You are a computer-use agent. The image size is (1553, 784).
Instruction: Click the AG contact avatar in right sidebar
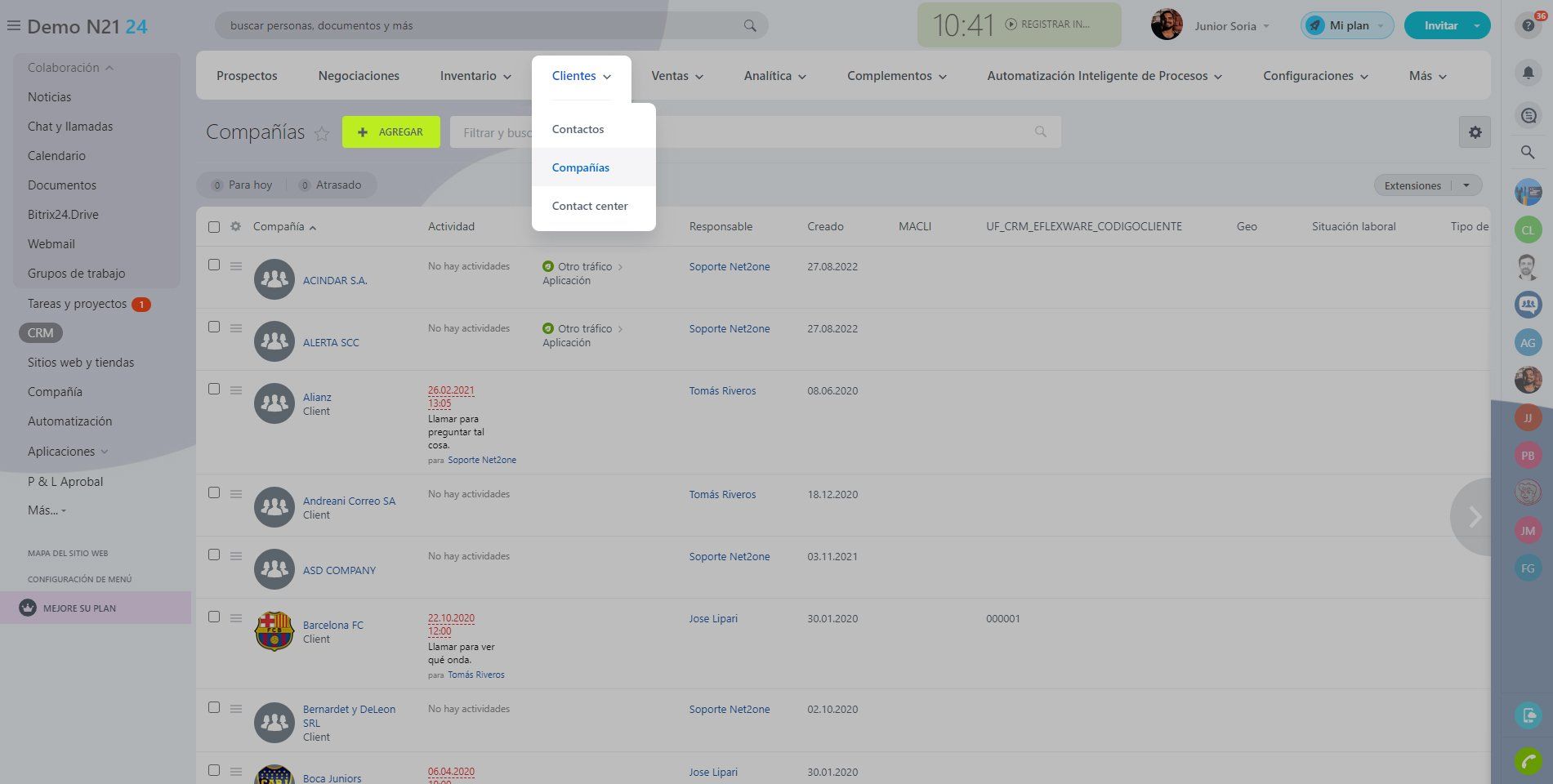click(x=1528, y=343)
